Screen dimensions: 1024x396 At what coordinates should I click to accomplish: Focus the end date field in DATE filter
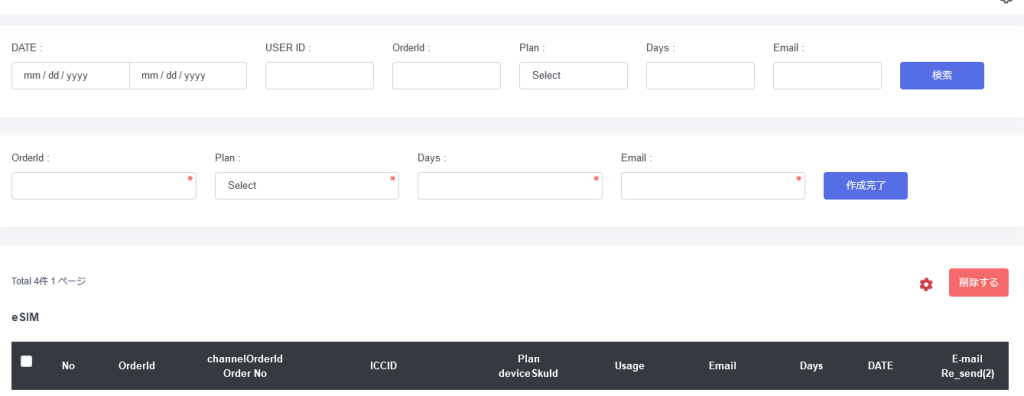188,76
